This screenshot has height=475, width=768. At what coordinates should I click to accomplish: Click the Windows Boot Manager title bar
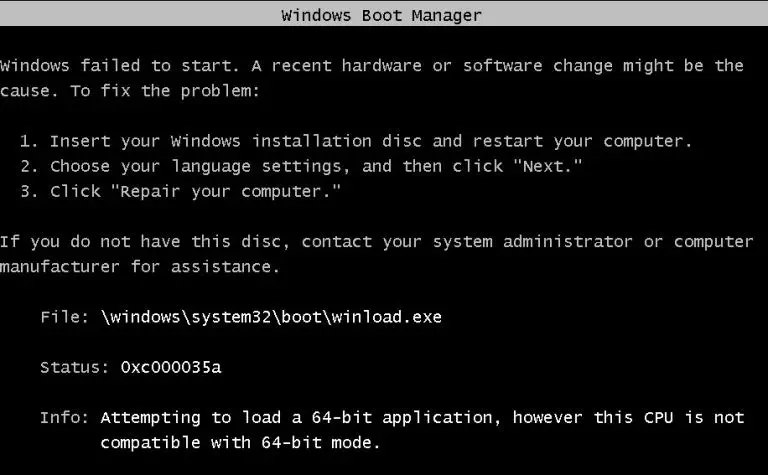click(x=384, y=14)
